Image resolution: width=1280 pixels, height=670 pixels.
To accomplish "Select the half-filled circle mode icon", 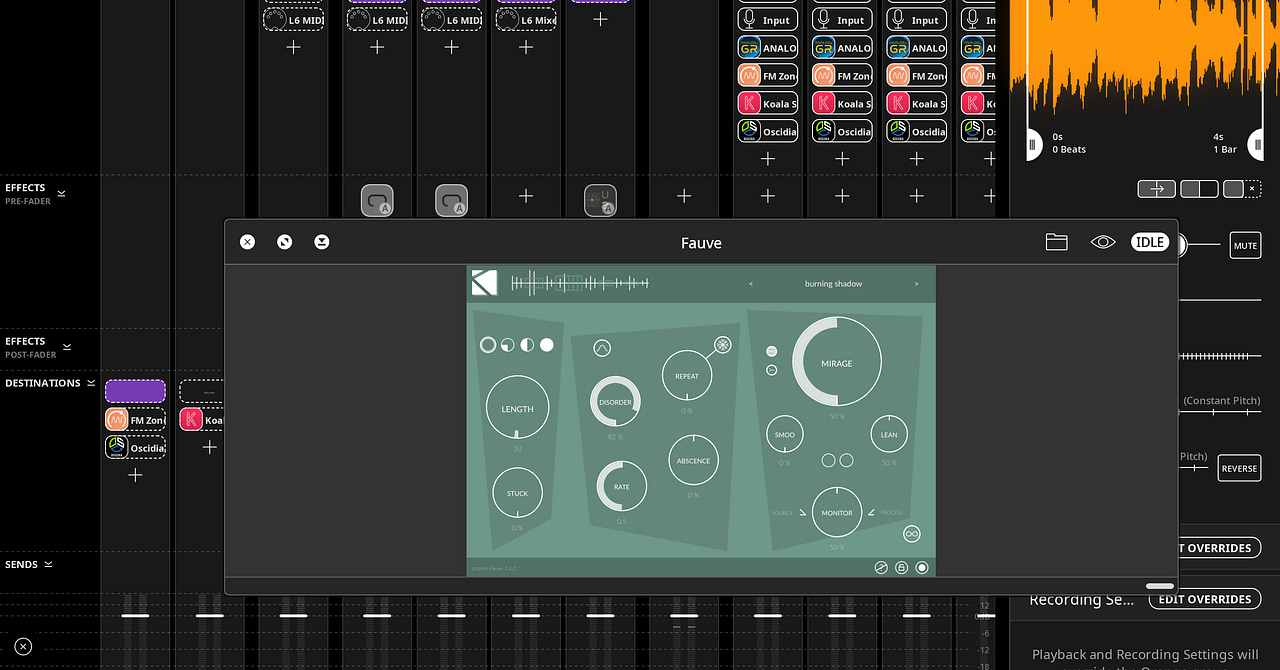I will [x=527, y=345].
